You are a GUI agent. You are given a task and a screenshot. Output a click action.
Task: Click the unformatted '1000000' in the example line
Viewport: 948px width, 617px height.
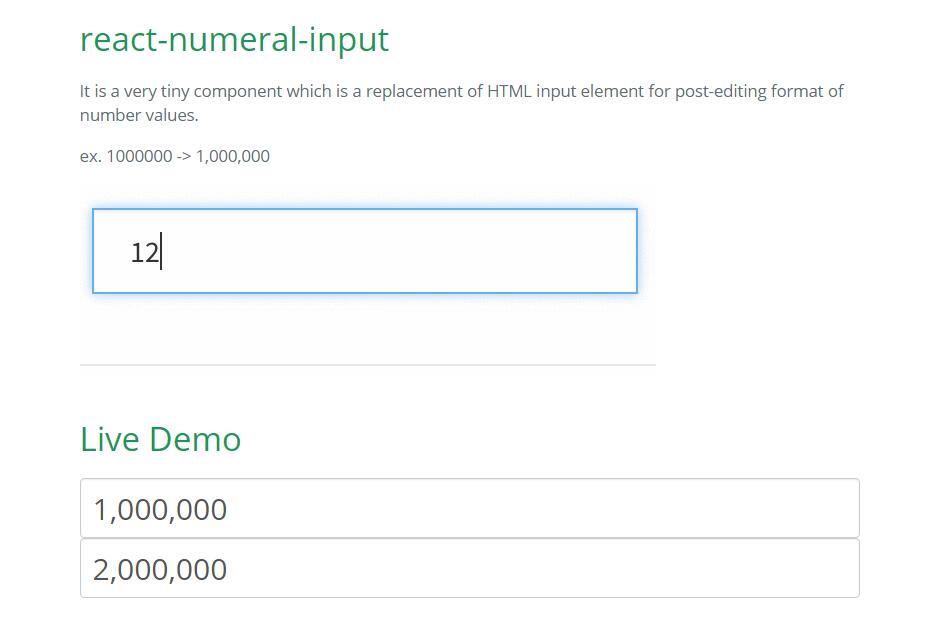click(x=139, y=157)
